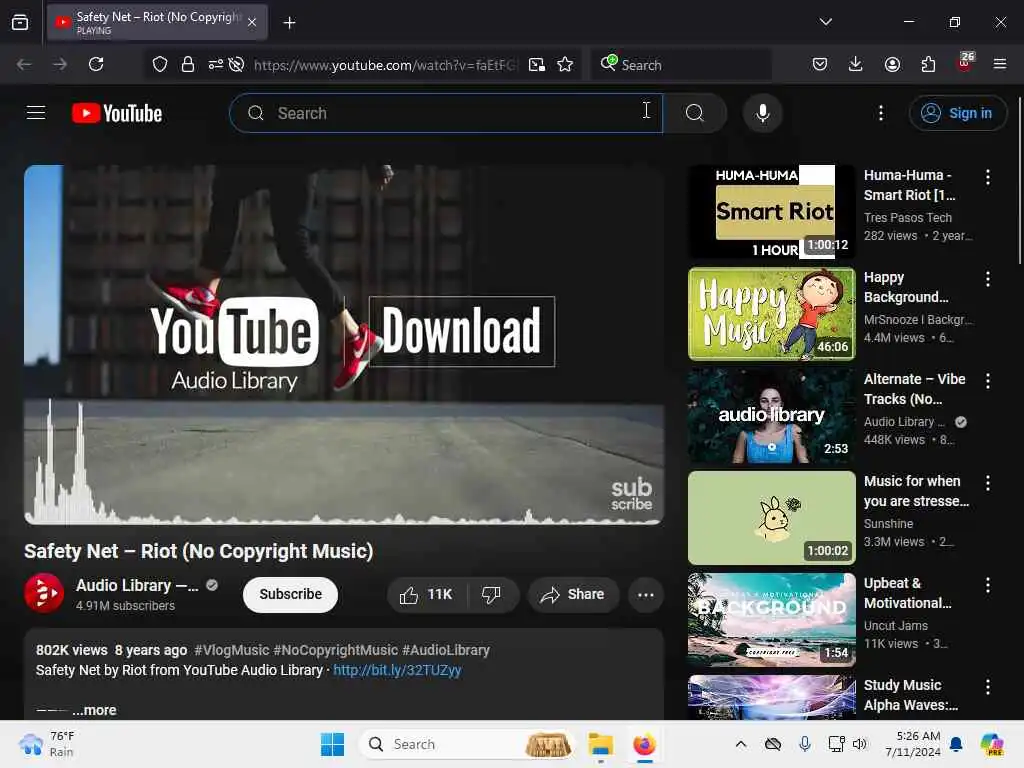Show site security padlock info

click(188, 64)
